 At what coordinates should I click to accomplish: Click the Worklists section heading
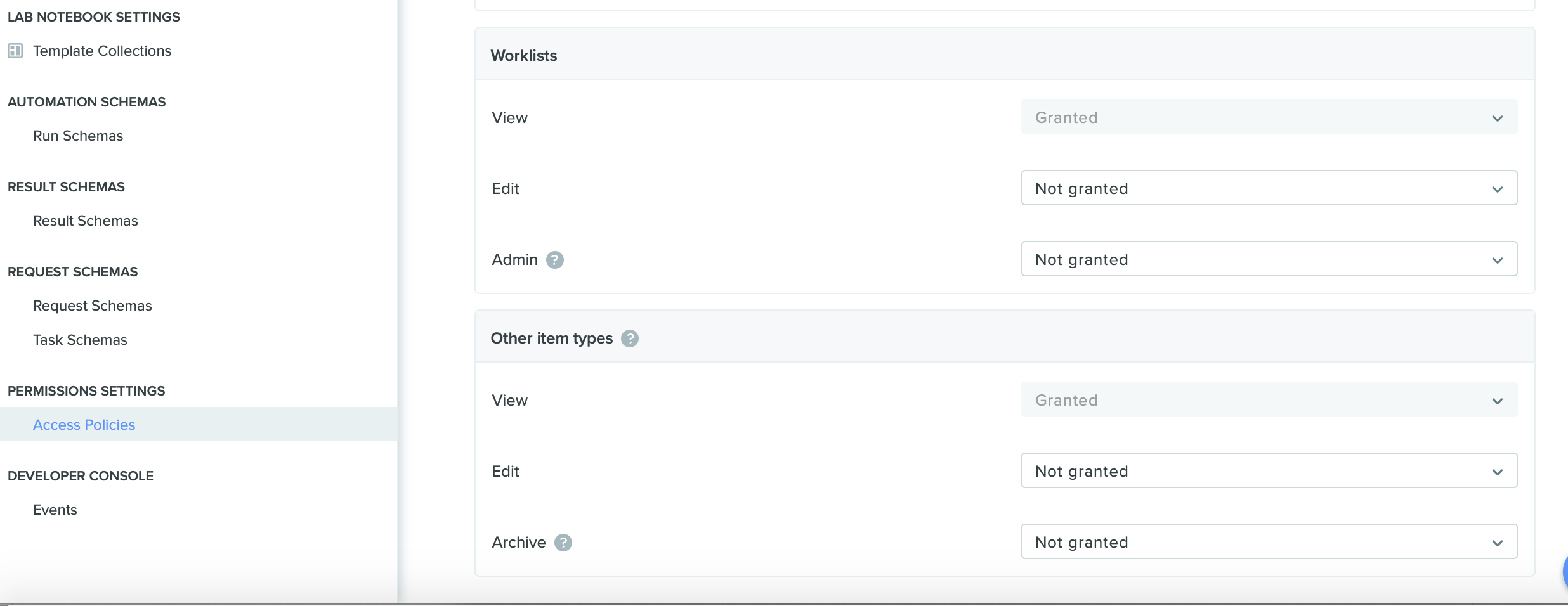[x=524, y=56]
